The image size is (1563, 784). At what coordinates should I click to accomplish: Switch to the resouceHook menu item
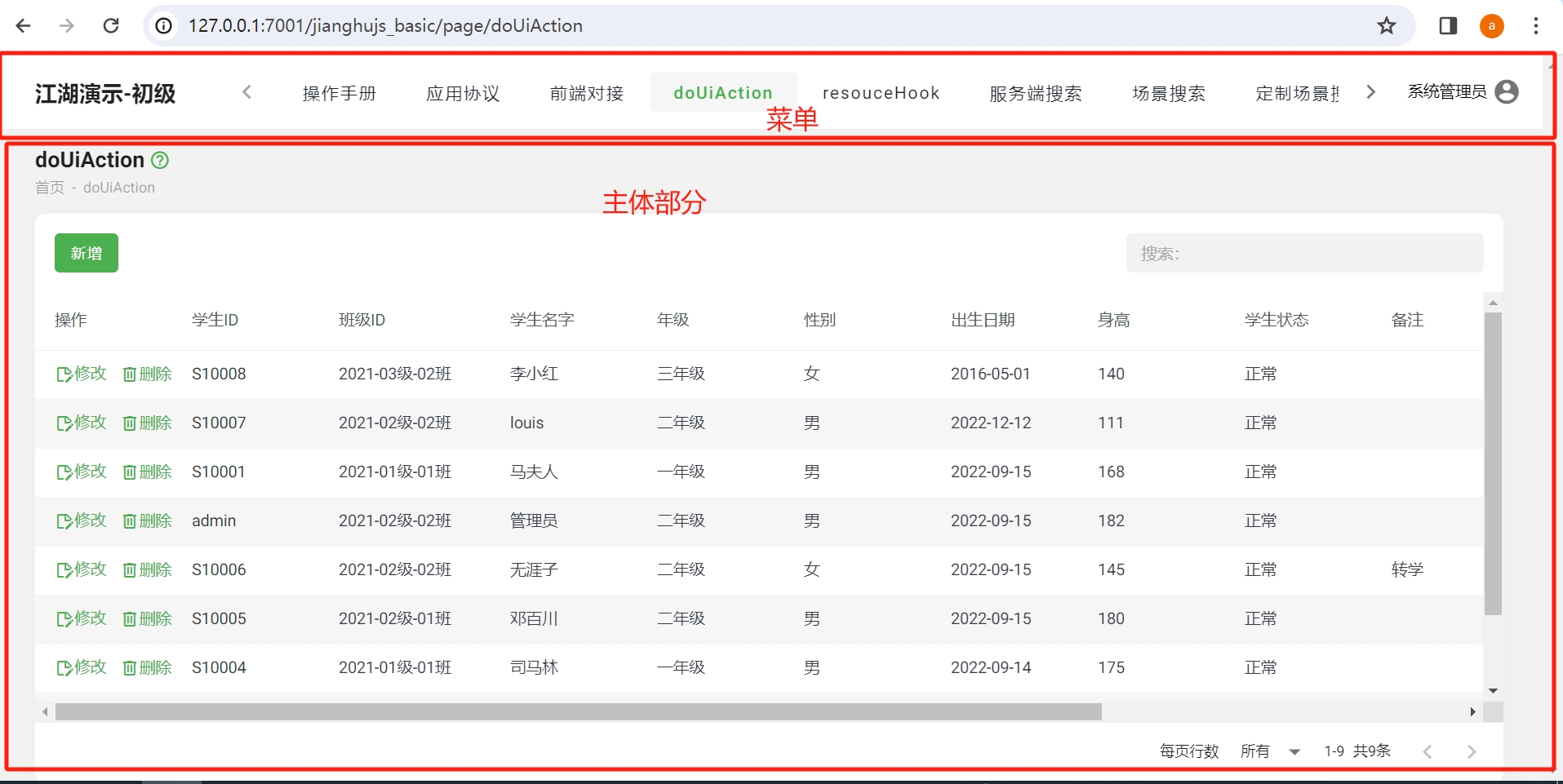pyautogui.click(x=881, y=92)
